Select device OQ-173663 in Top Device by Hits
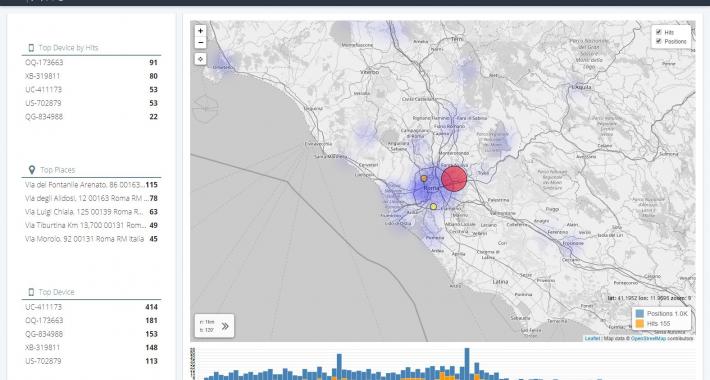The width and height of the screenshot is (710, 380). 91,63
